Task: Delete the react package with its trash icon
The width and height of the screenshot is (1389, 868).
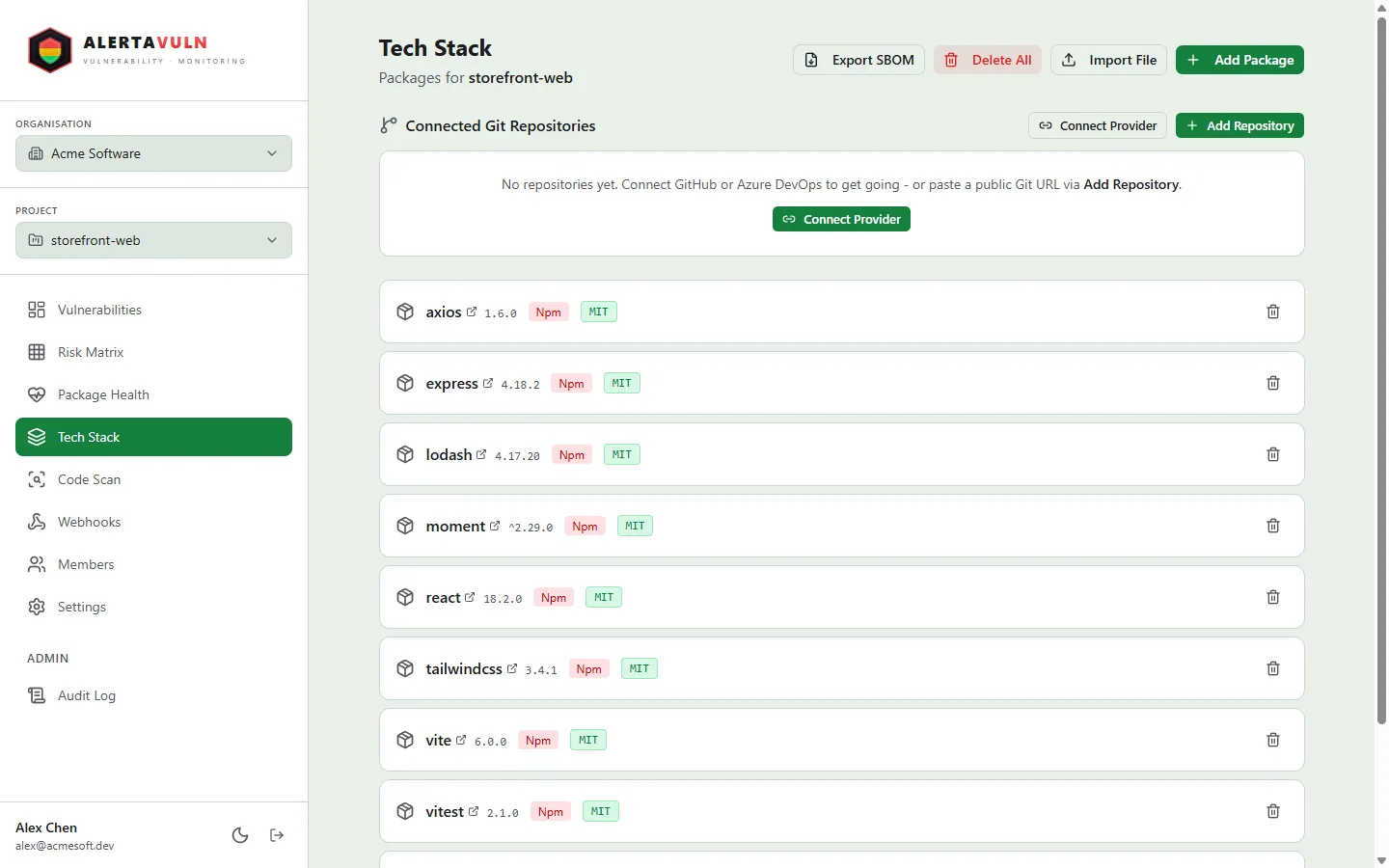Action: tap(1273, 597)
